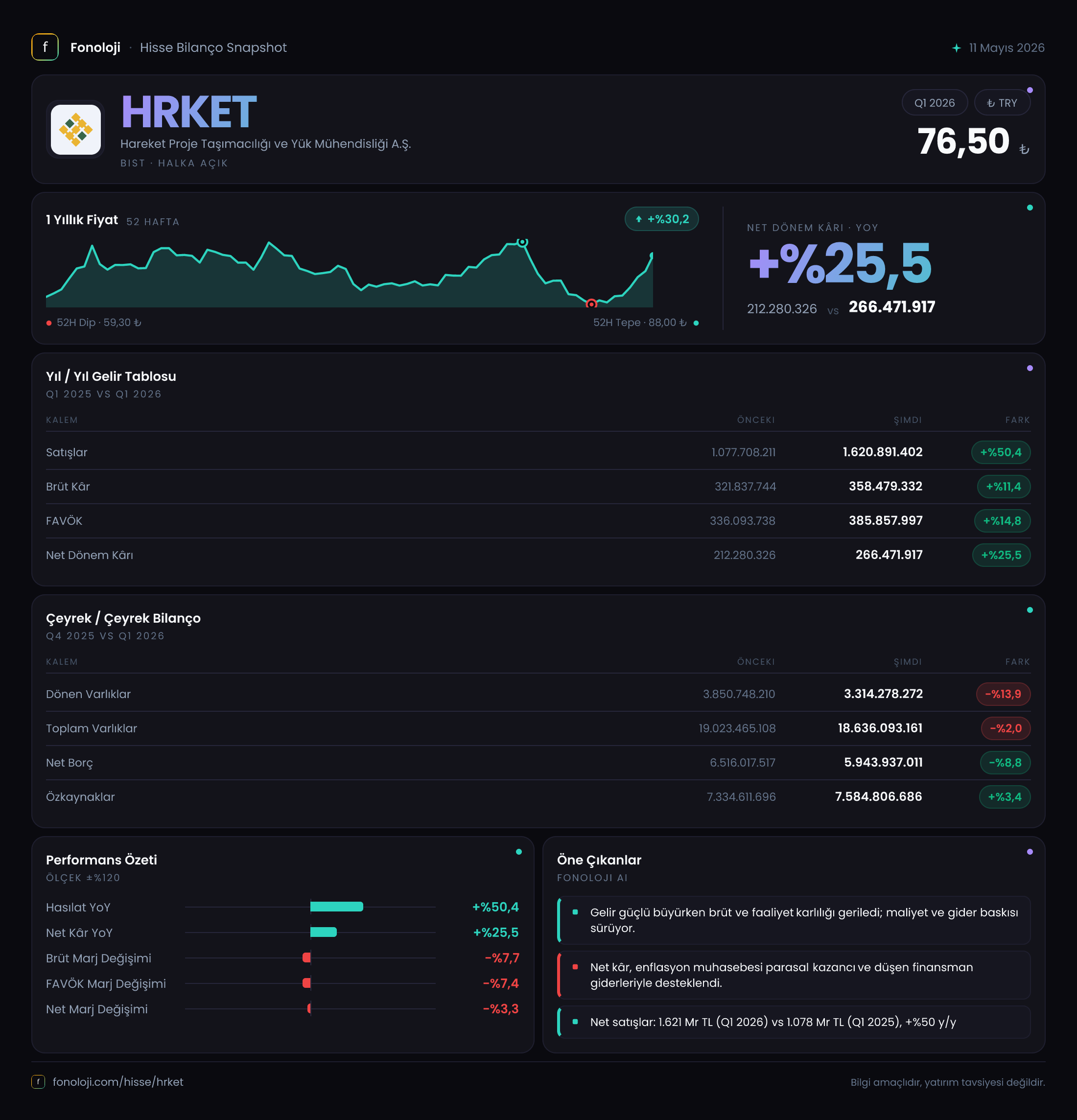Select the red 52-week low chart marker
This screenshot has width=1077, height=1120.
coord(591,304)
